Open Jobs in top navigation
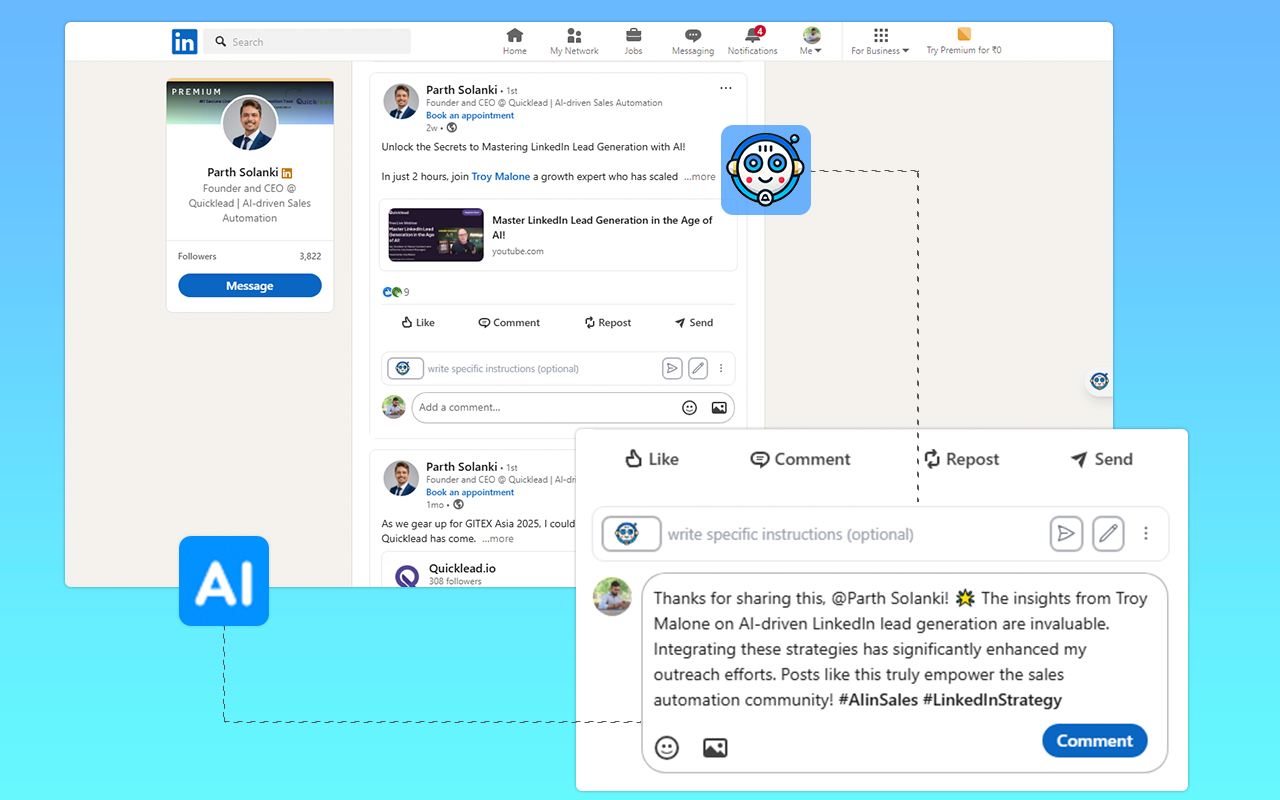 click(633, 42)
